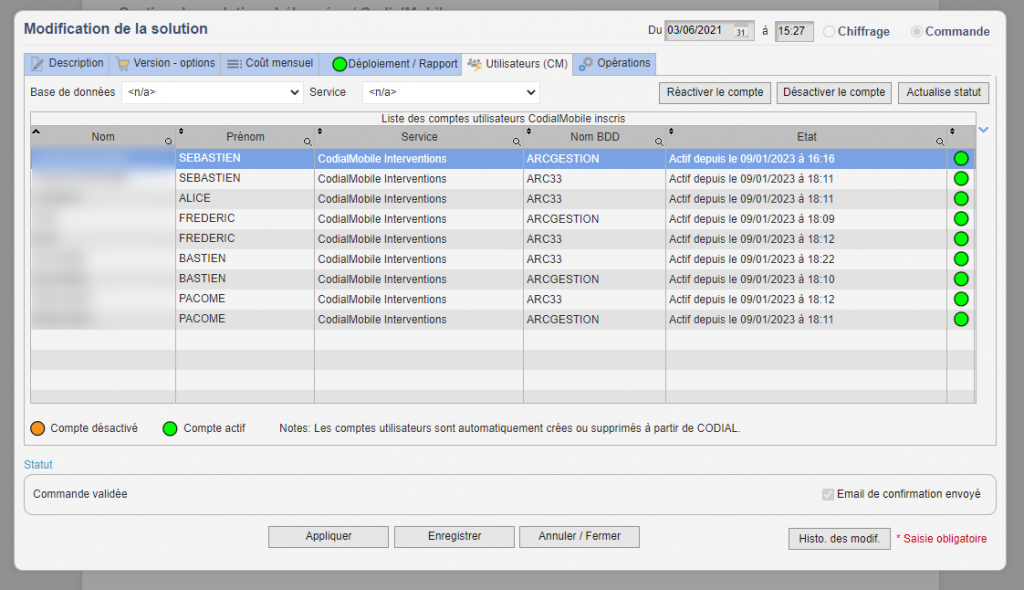Viewport: 1024px width, 590px height.
Task: Click the shopping cart icon on Version - options tab
Action: (122, 62)
